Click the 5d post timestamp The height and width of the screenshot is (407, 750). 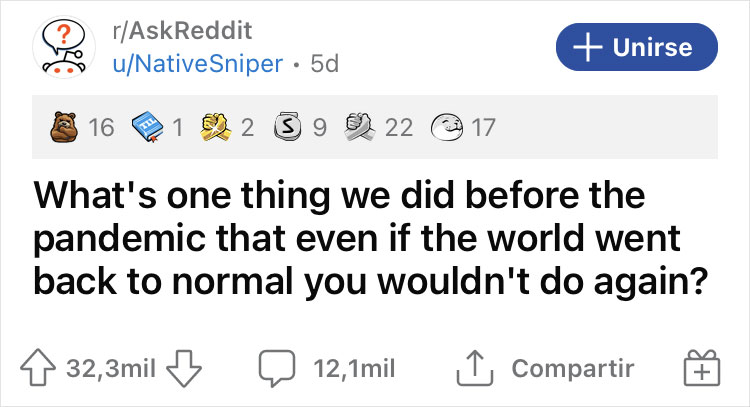[x=324, y=63]
